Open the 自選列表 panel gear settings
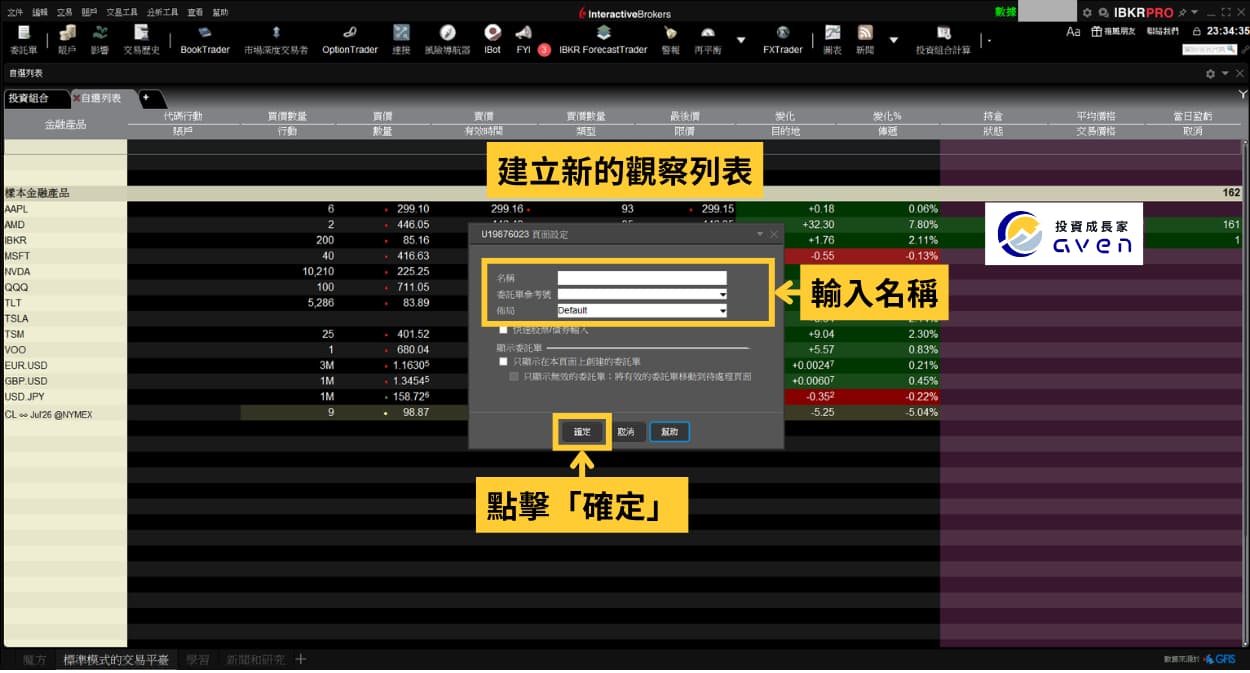 pyautogui.click(x=1210, y=74)
